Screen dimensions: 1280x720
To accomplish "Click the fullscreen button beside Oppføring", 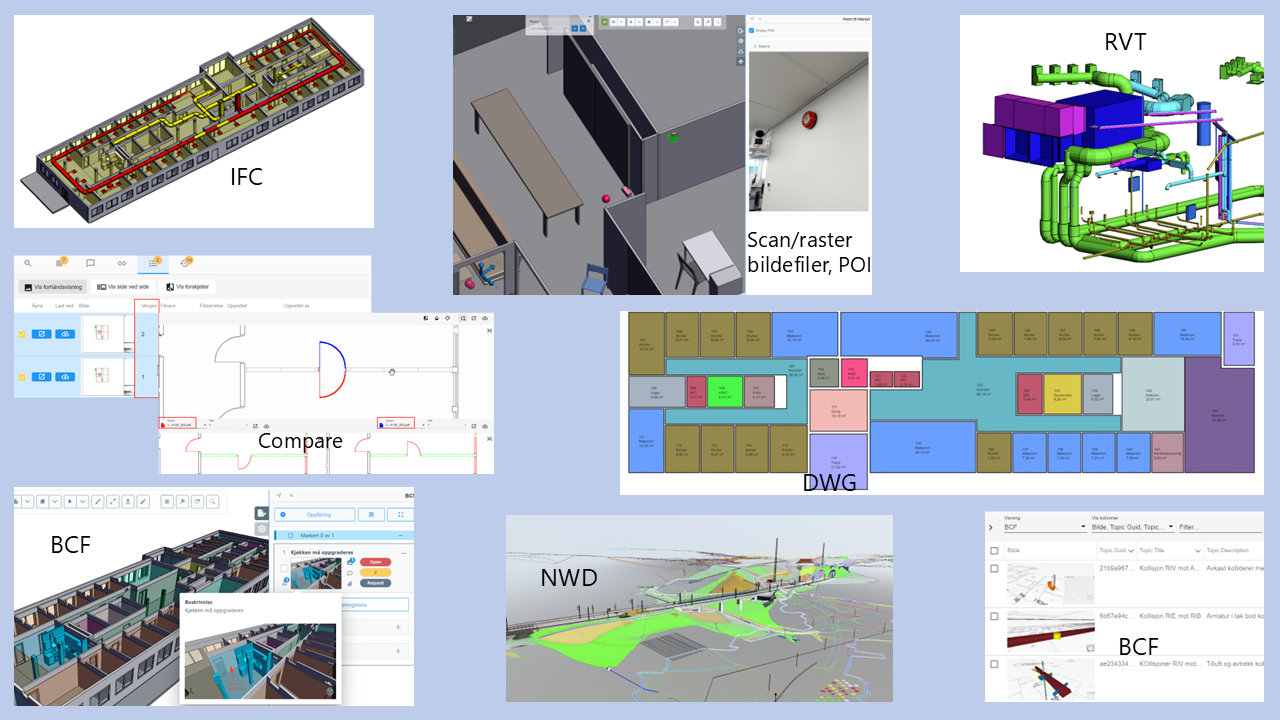I will pos(400,514).
